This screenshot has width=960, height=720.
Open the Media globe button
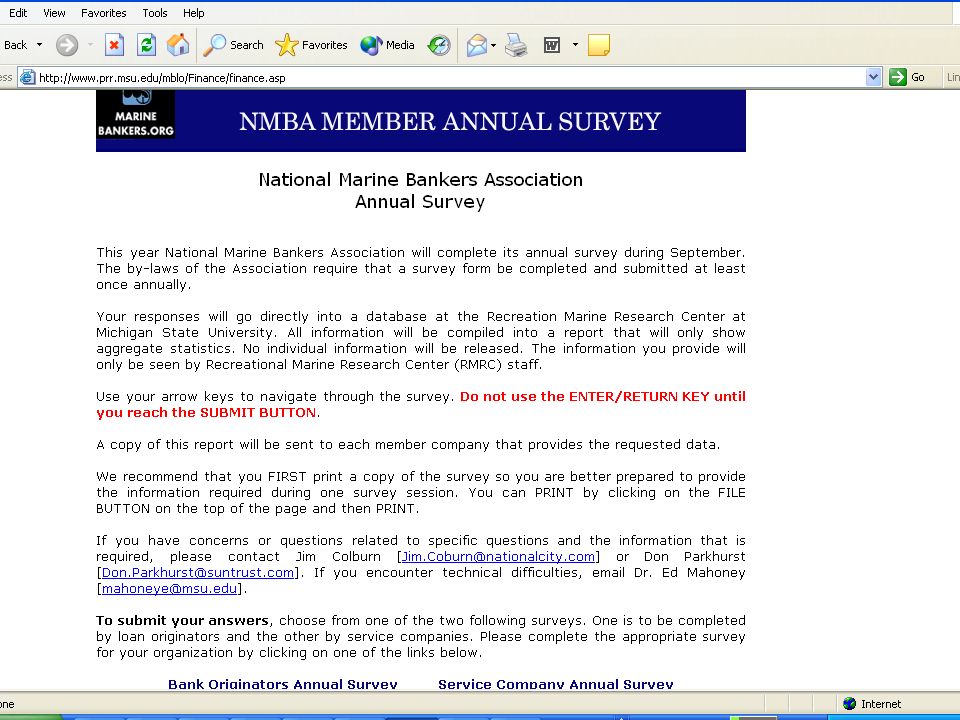coord(387,45)
